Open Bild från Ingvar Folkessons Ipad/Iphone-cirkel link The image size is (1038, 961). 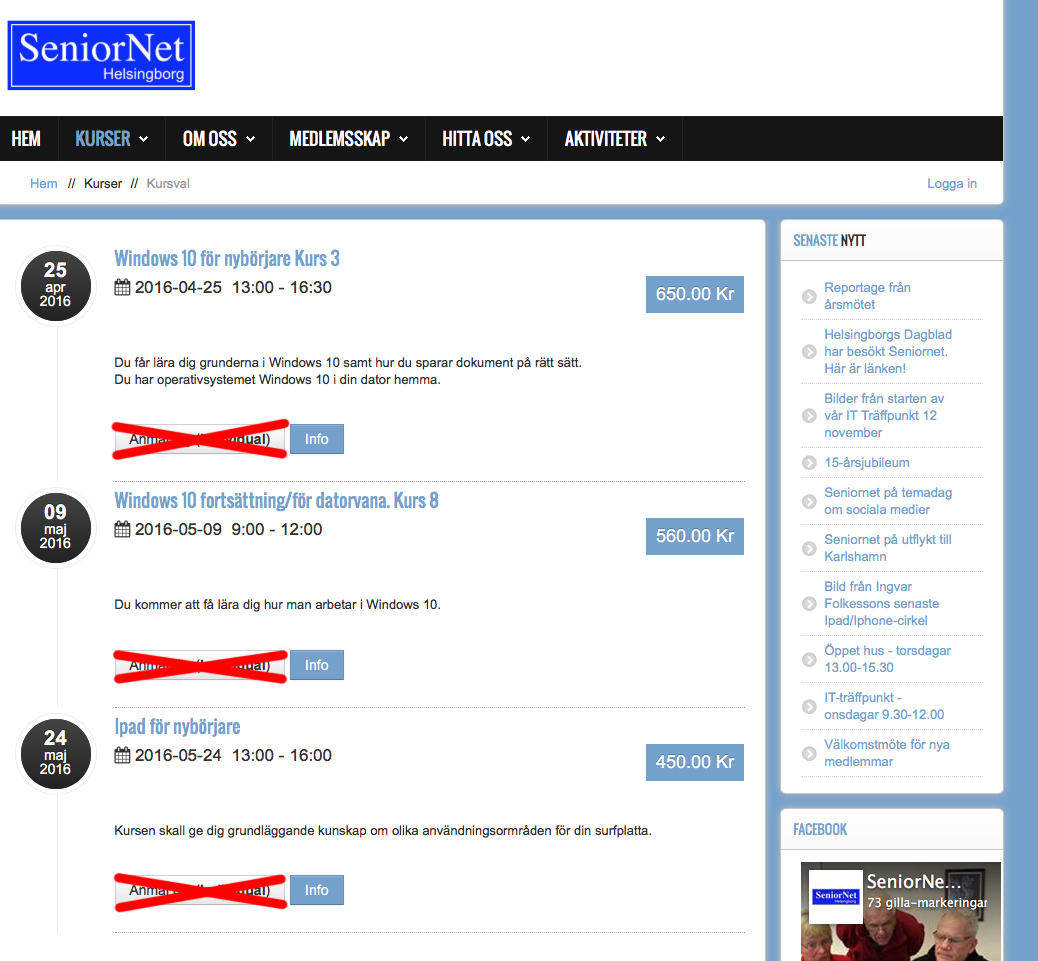tap(881, 604)
